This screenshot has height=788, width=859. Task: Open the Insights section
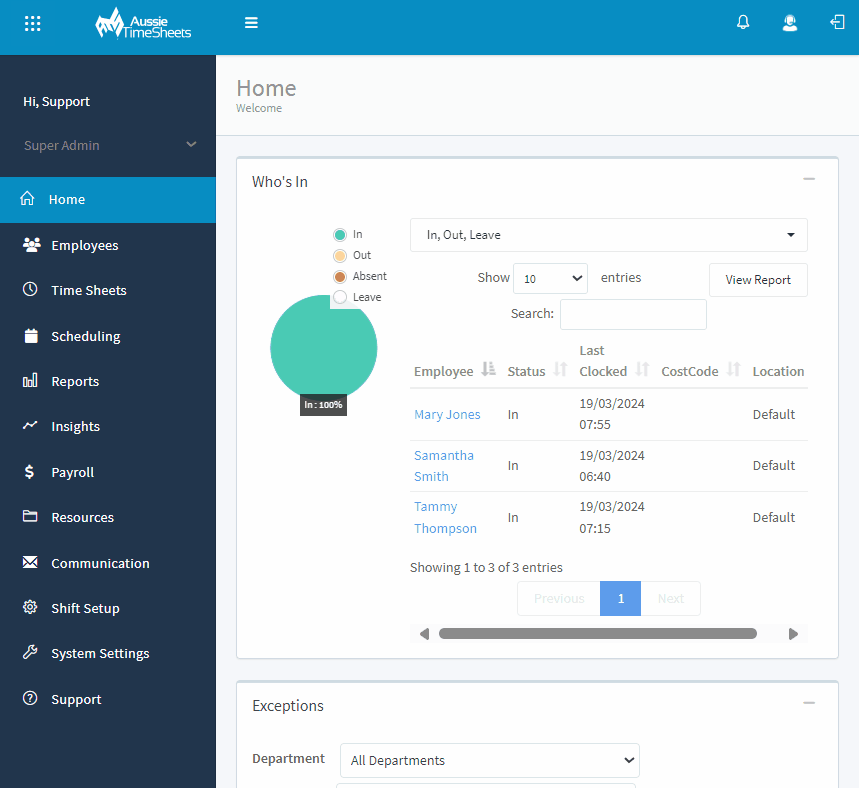click(x=75, y=426)
